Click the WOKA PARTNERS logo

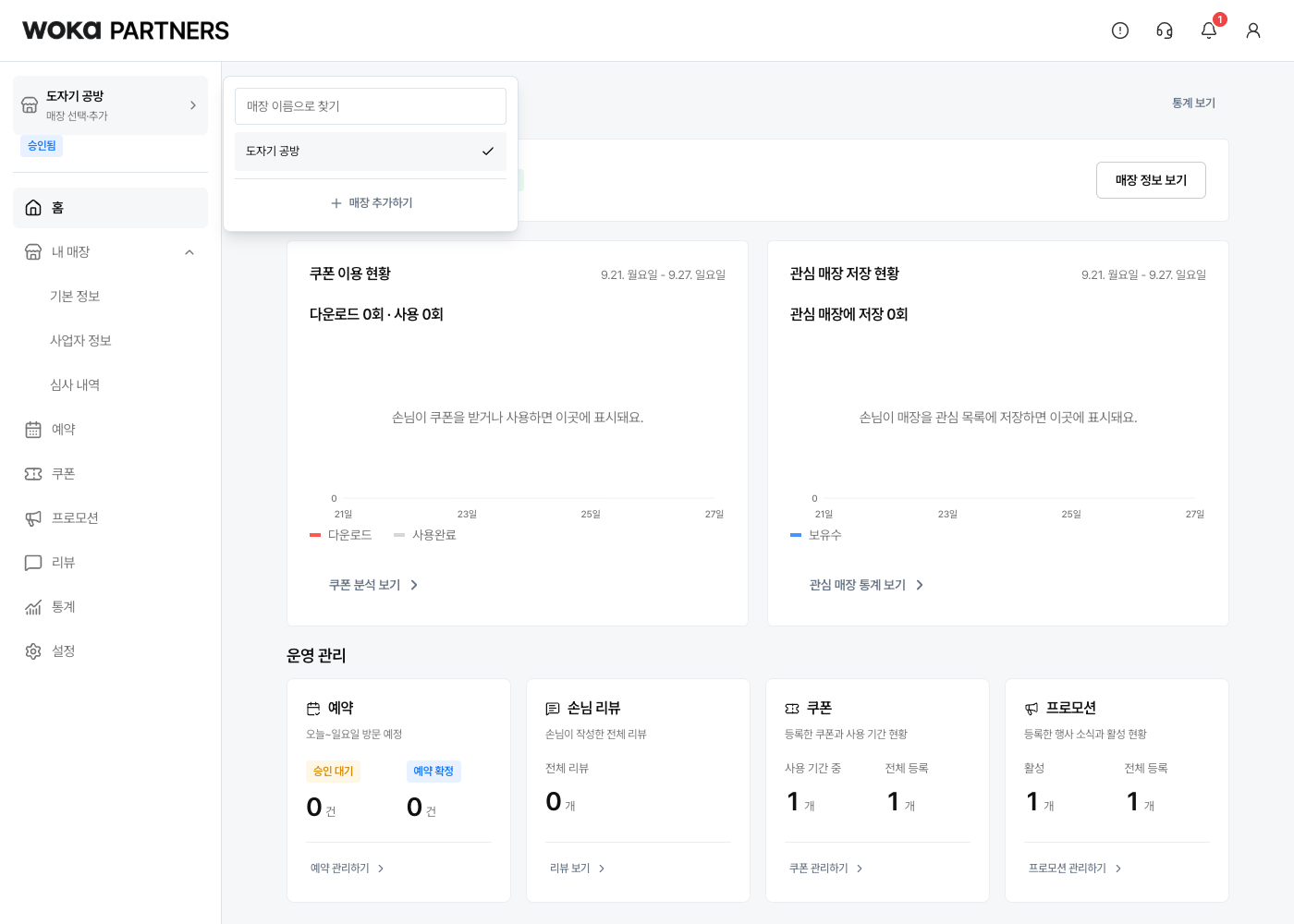126,30
